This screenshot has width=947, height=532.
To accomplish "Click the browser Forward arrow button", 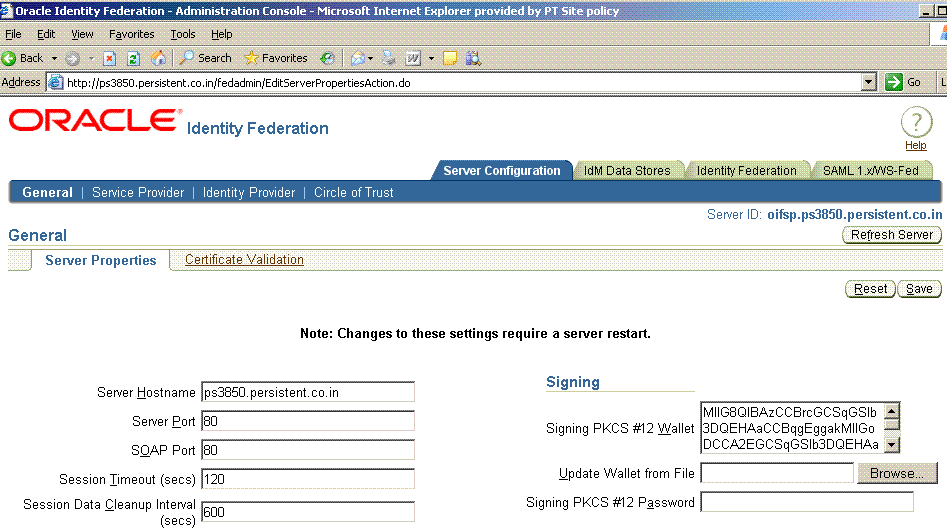I will [72, 59].
